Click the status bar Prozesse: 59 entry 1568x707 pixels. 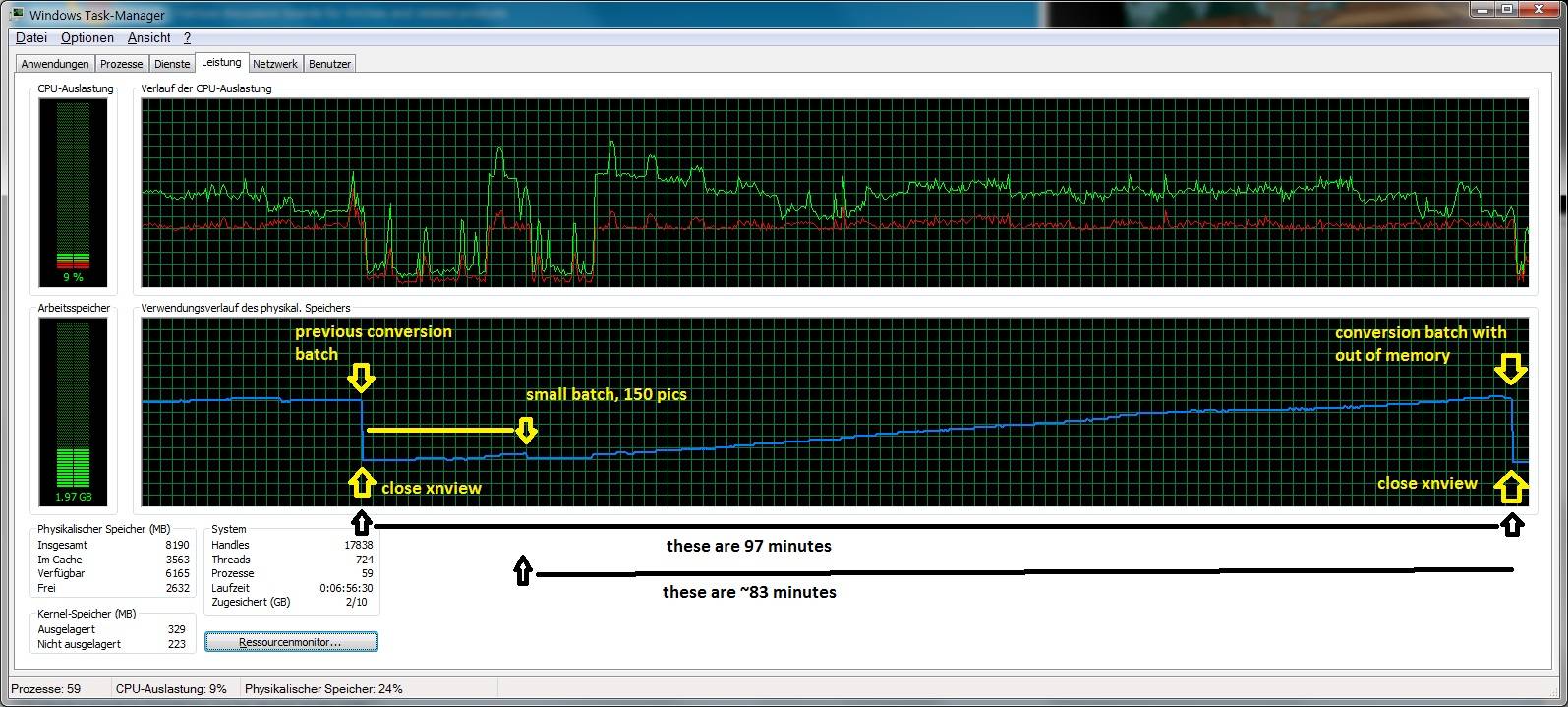tap(45, 689)
